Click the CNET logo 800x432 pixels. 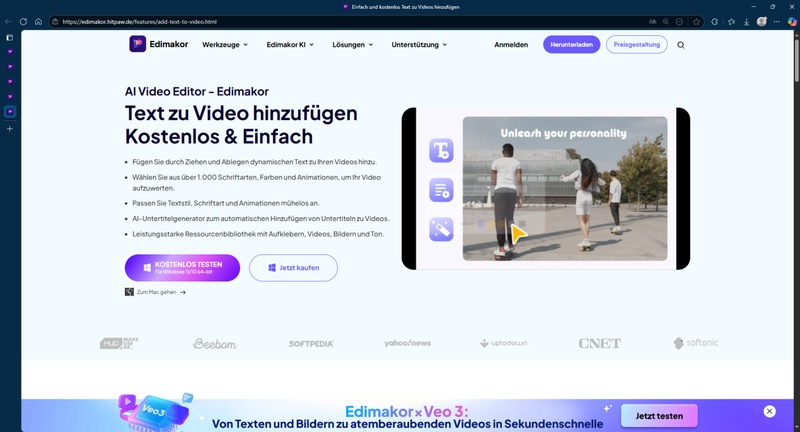[x=599, y=343]
